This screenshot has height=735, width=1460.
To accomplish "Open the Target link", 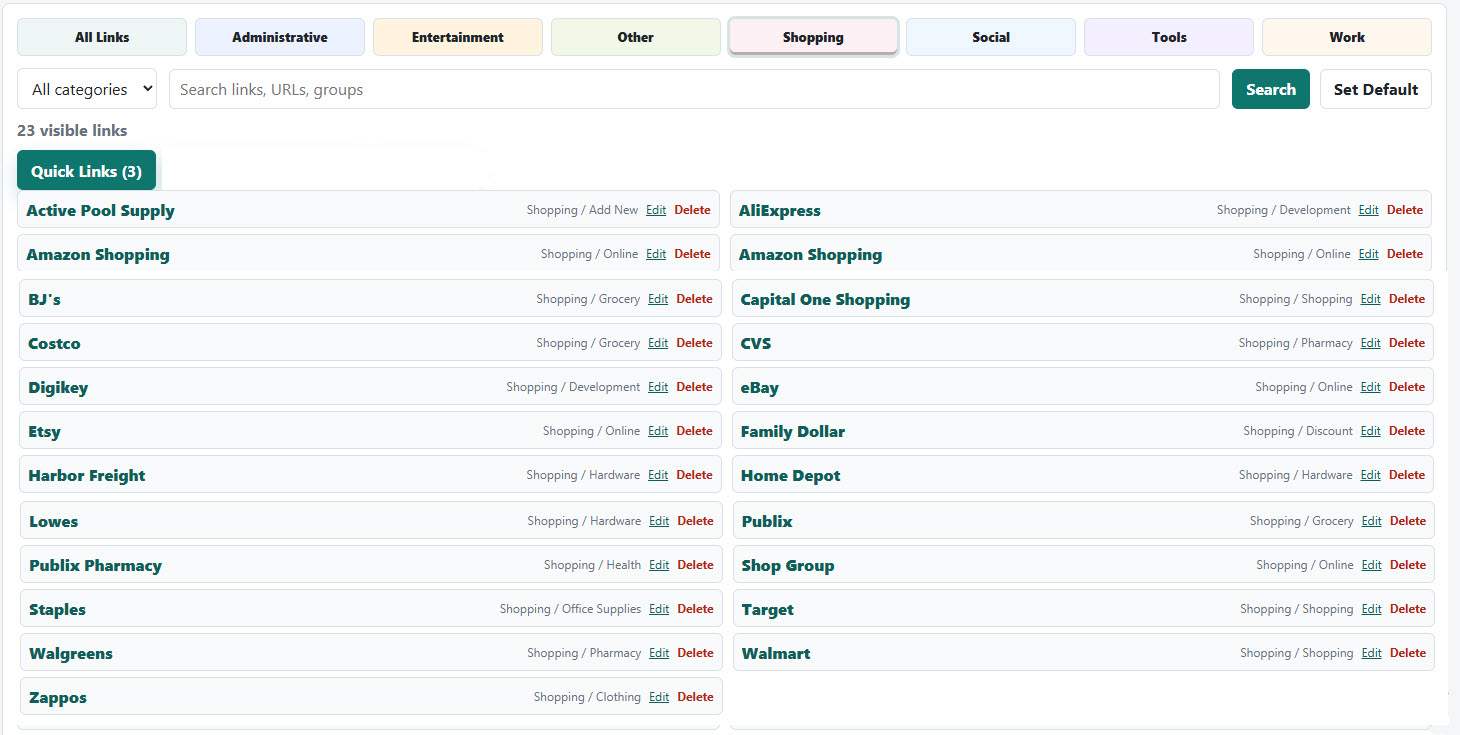I will coord(768,609).
